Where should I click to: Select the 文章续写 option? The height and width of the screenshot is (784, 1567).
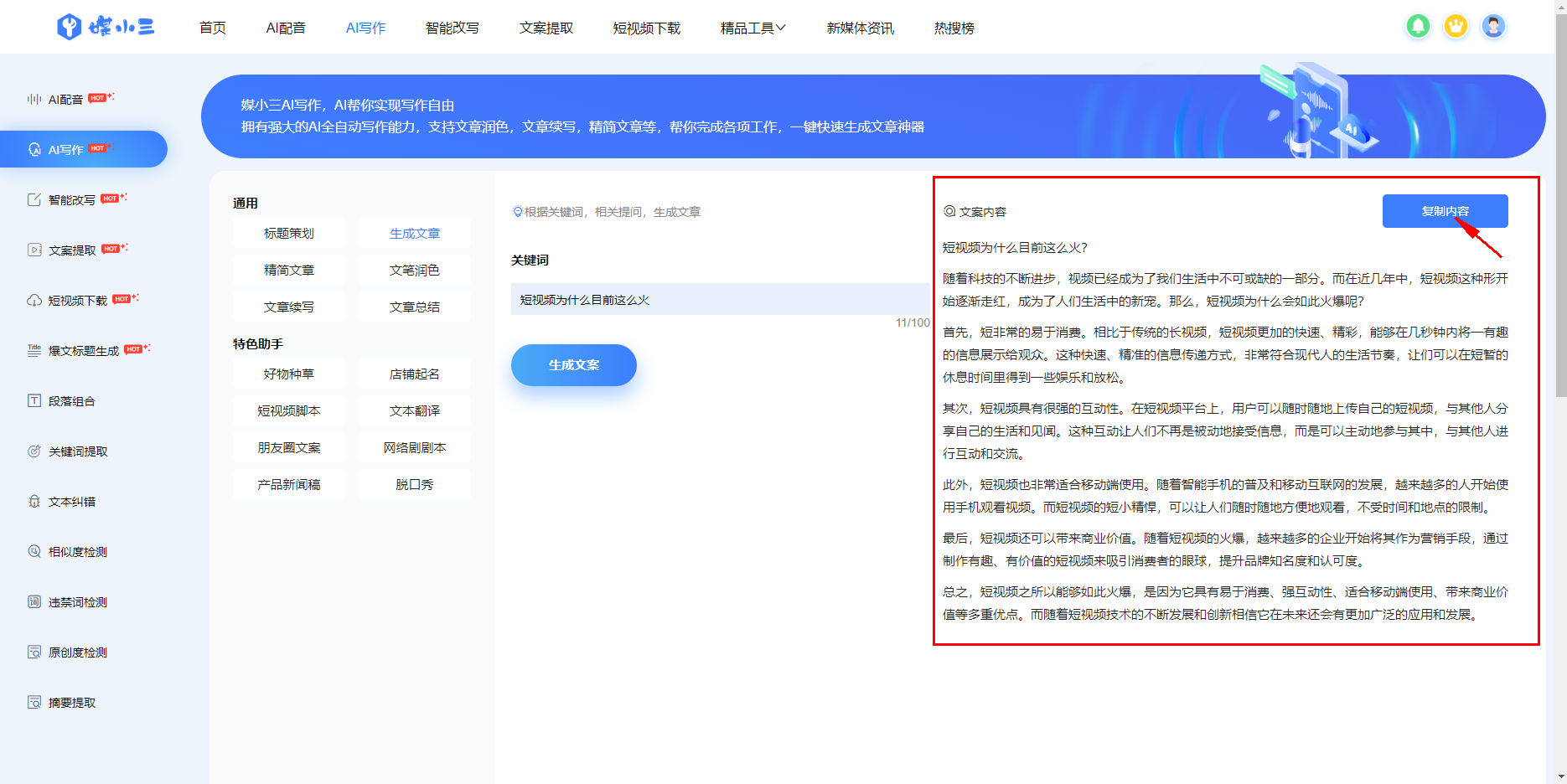point(289,307)
